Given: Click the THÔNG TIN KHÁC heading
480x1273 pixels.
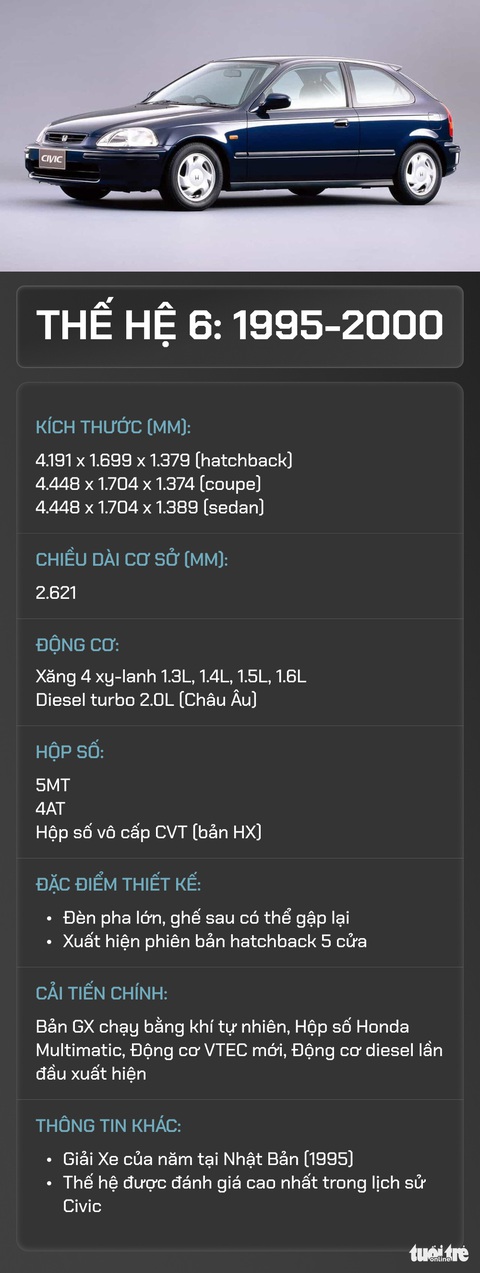Looking at the screenshot, I should coord(108,1125).
